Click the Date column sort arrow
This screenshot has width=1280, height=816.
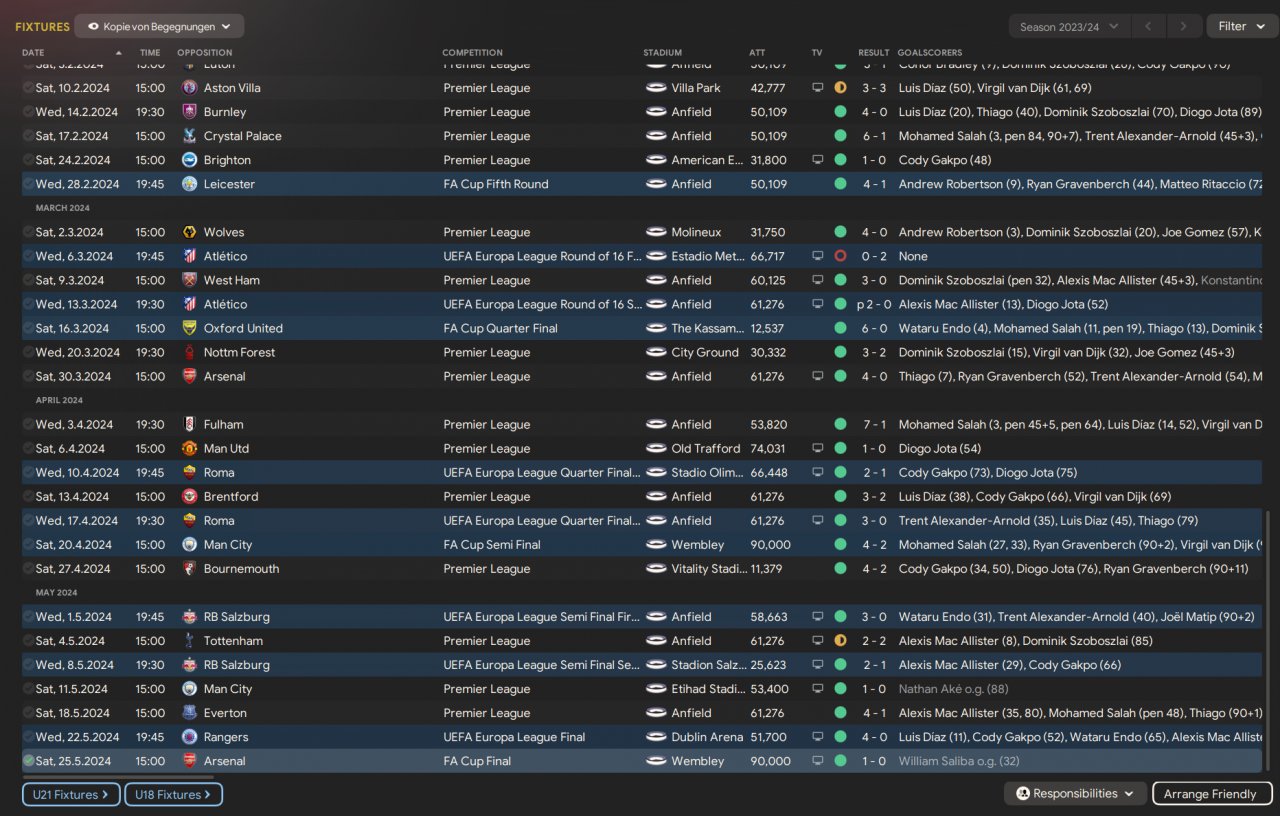[119, 53]
